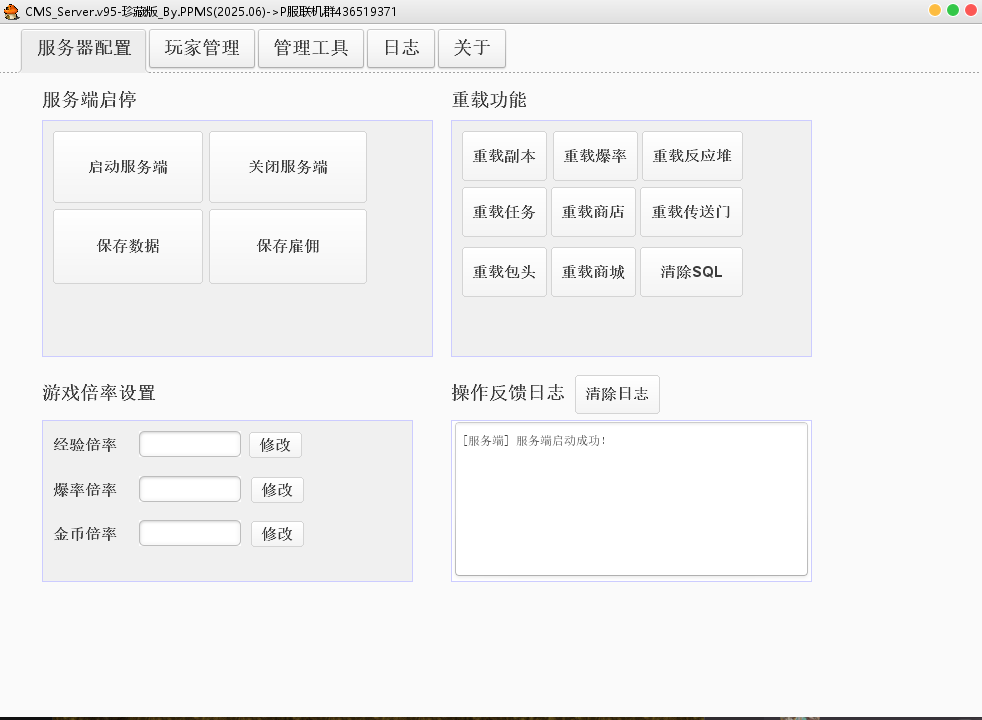Click the 重载爆率 button
982x720 pixels.
595,156
